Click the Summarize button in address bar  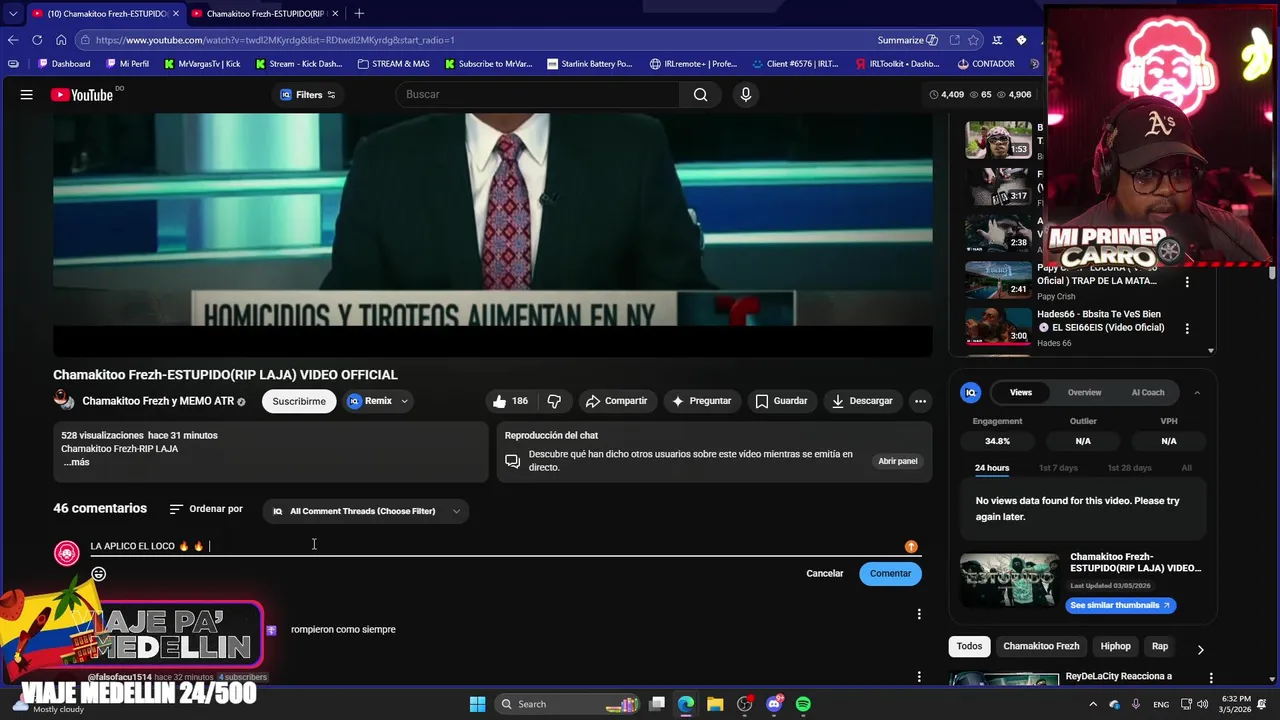tap(908, 40)
